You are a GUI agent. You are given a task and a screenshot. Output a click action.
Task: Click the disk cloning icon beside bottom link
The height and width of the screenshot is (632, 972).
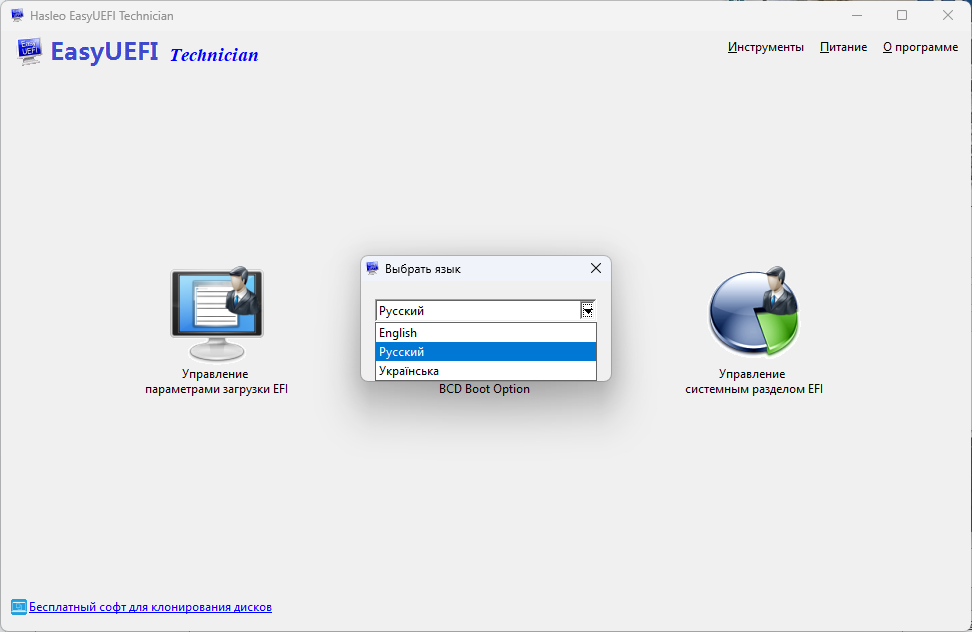[x=18, y=607]
